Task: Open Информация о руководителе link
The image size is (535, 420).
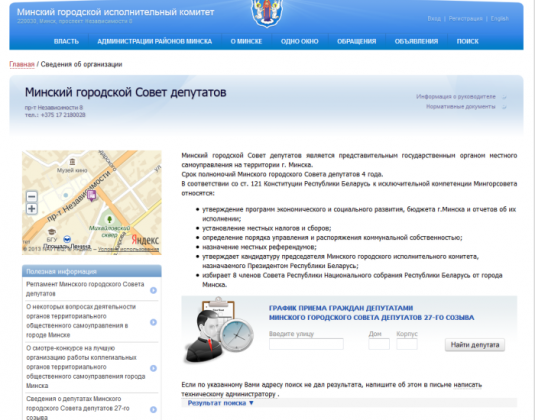Action: (456, 97)
